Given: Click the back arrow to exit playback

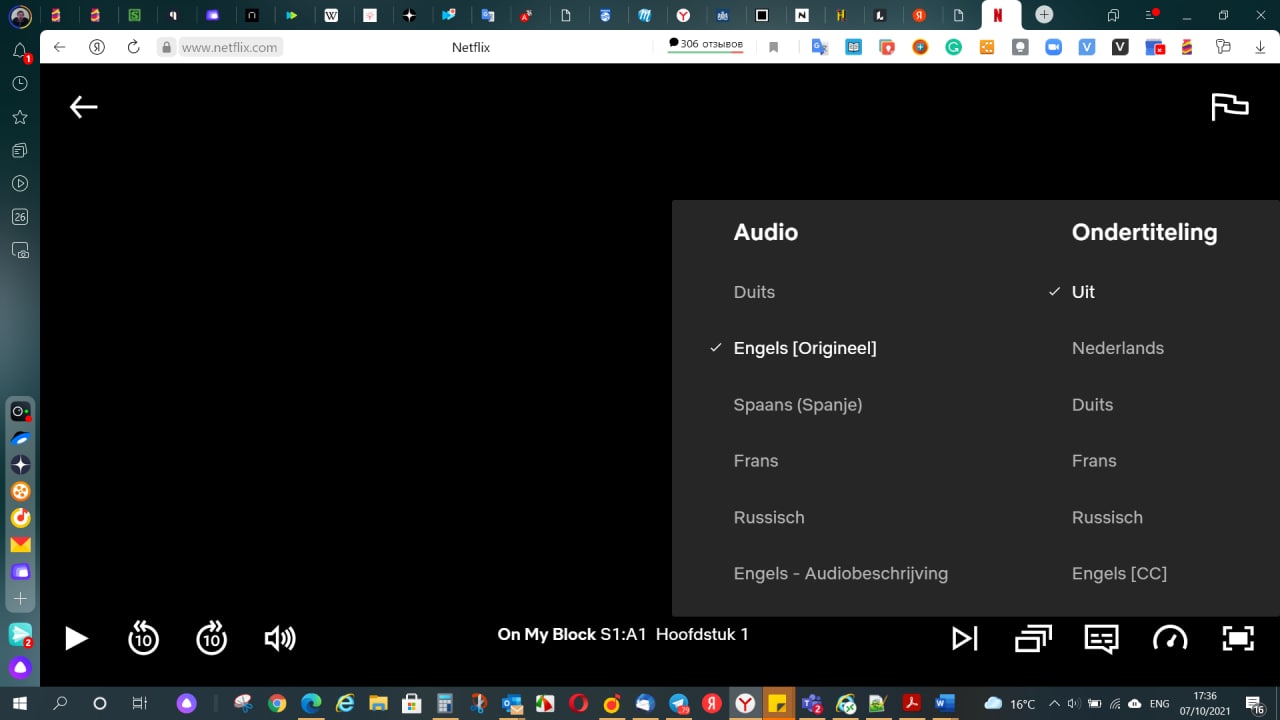Looking at the screenshot, I should [x=84, y=107].
